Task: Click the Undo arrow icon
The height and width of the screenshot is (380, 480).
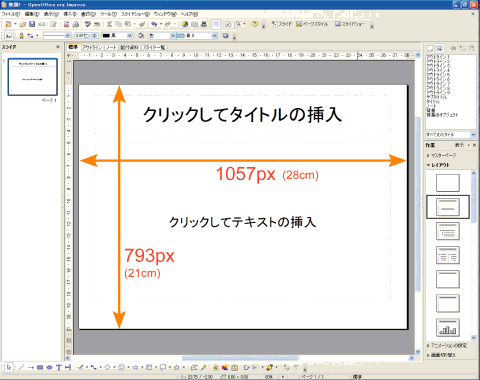Action: point(154,24)
